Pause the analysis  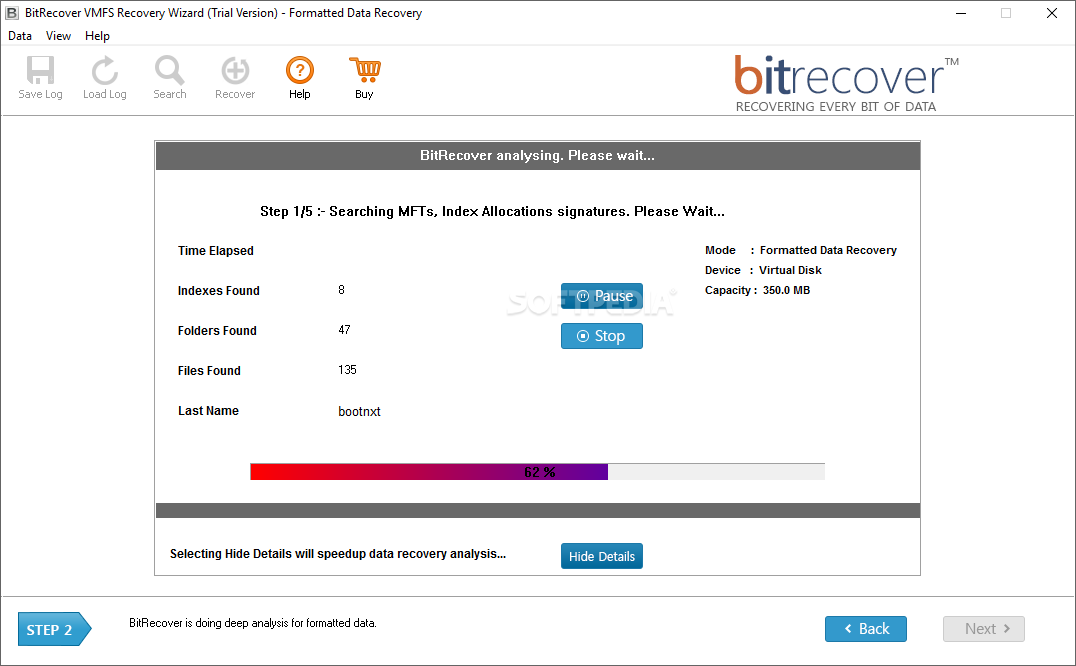tap(602, 296)
